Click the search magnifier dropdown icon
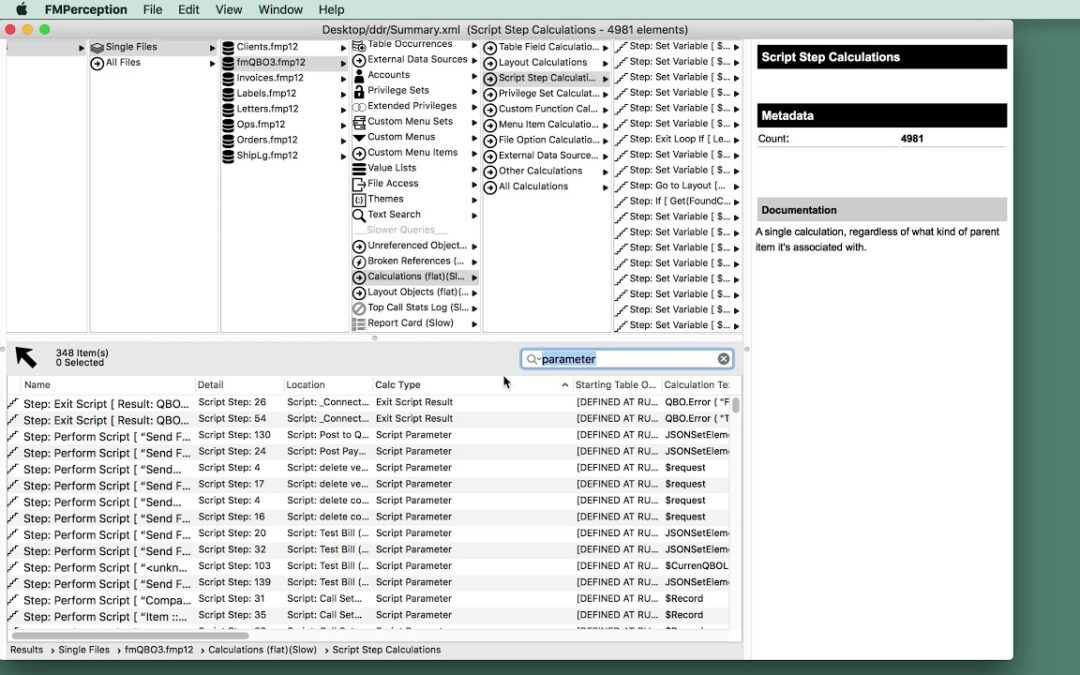This screenshot has width=1080, height=675. tap(532, 359)
